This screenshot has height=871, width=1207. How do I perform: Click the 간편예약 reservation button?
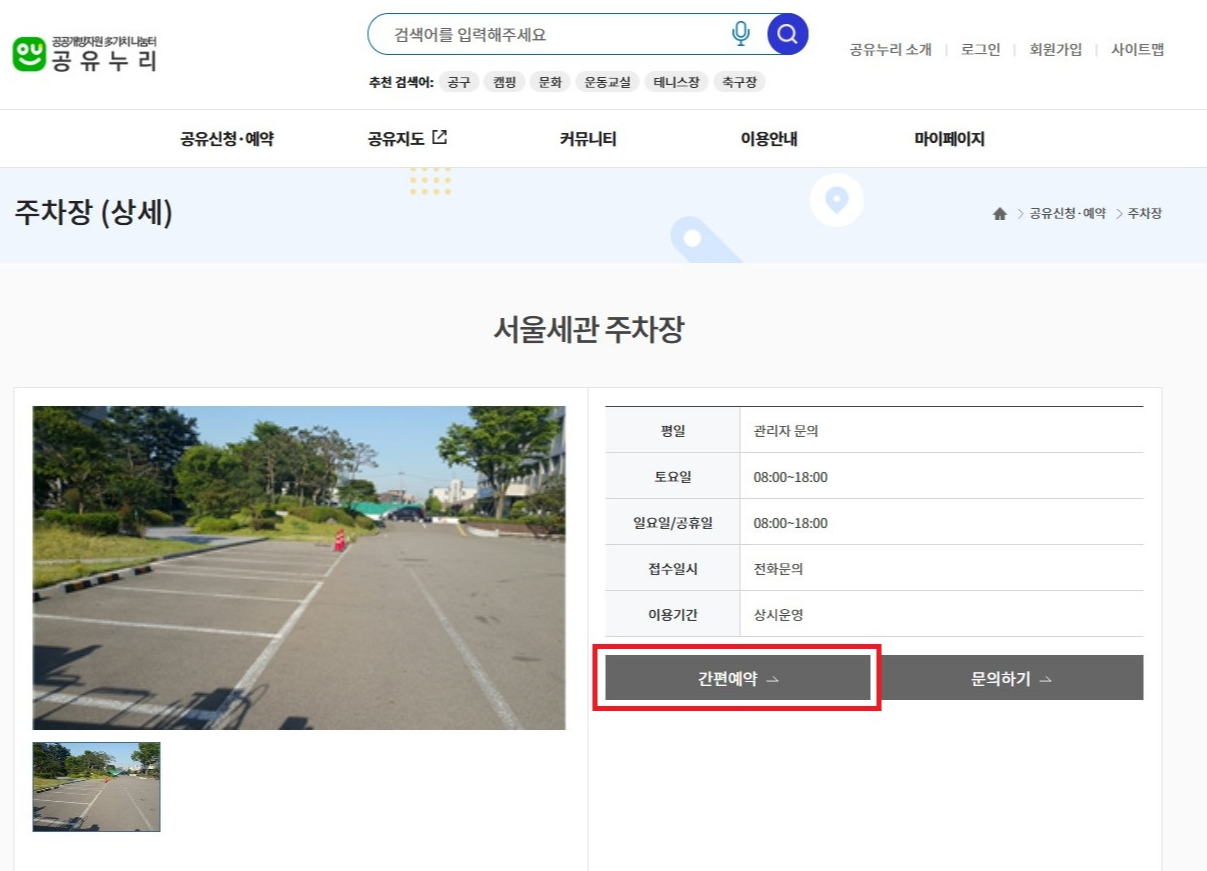(737, 677)
